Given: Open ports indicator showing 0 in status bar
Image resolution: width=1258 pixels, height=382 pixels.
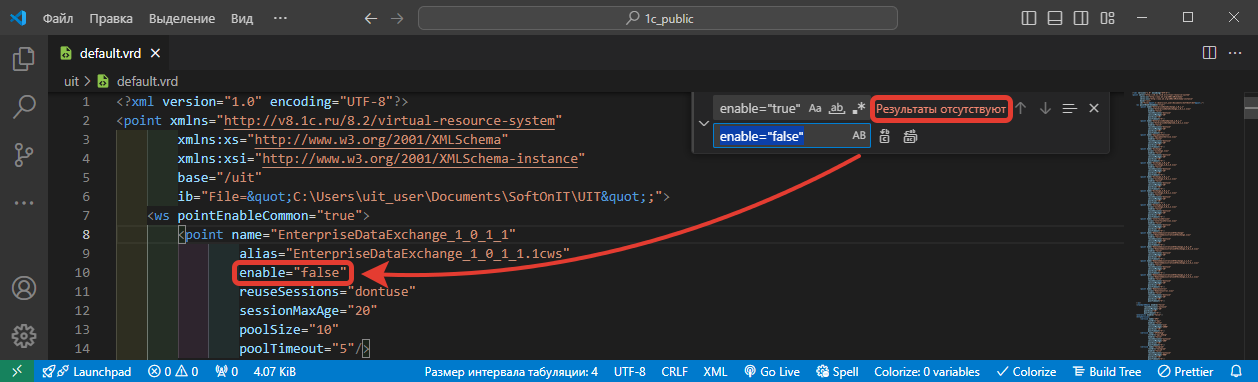Looking at the screenshot, I should tap(226, 371).
